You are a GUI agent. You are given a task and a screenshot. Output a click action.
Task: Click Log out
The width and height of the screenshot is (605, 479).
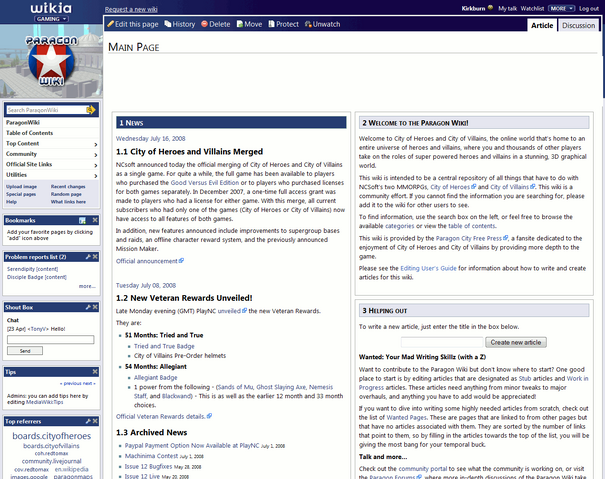[x=589, y=8]
